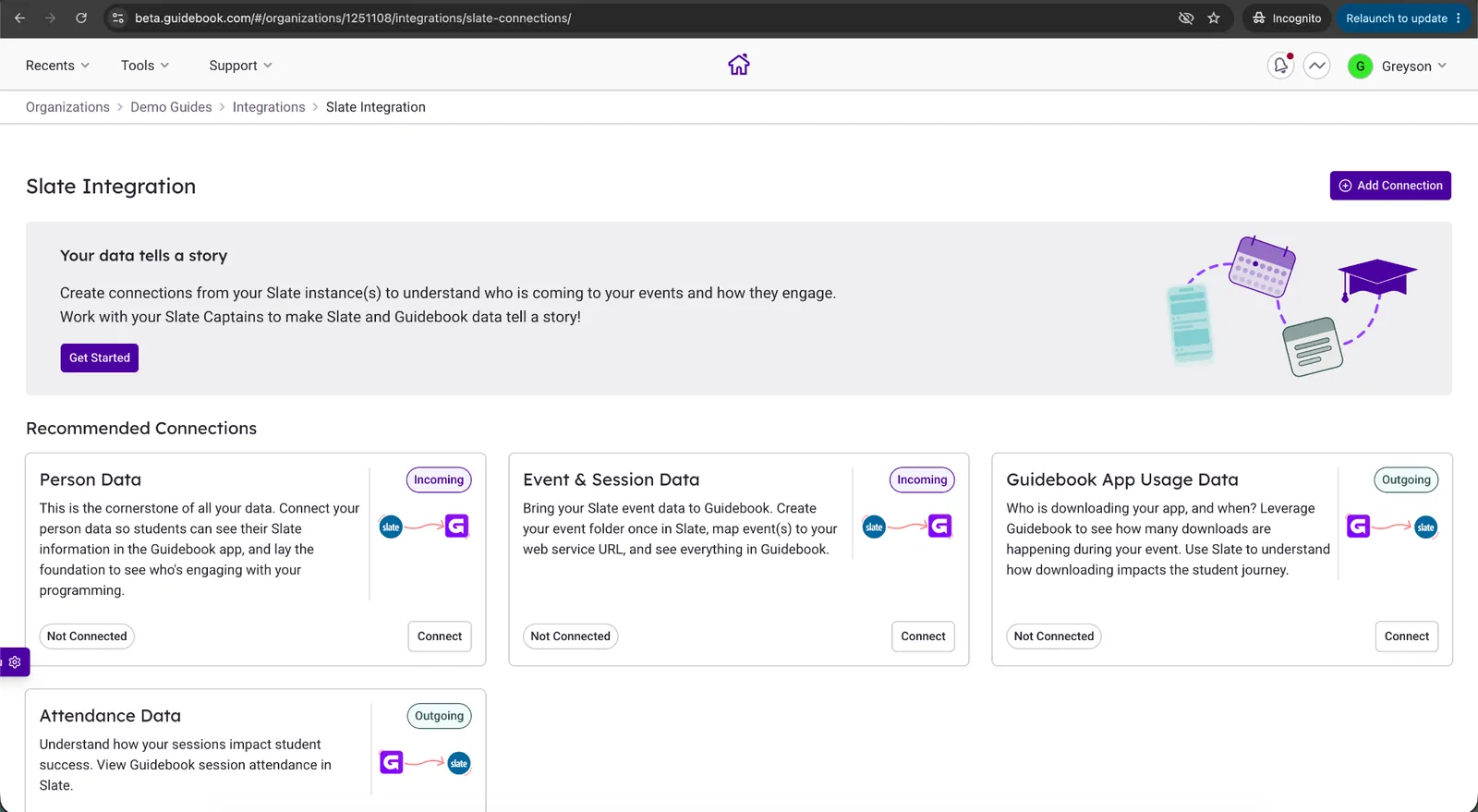This screenshot has width=1478, height=812.
Task: Click Add Connection
Action: (1390, 186)
